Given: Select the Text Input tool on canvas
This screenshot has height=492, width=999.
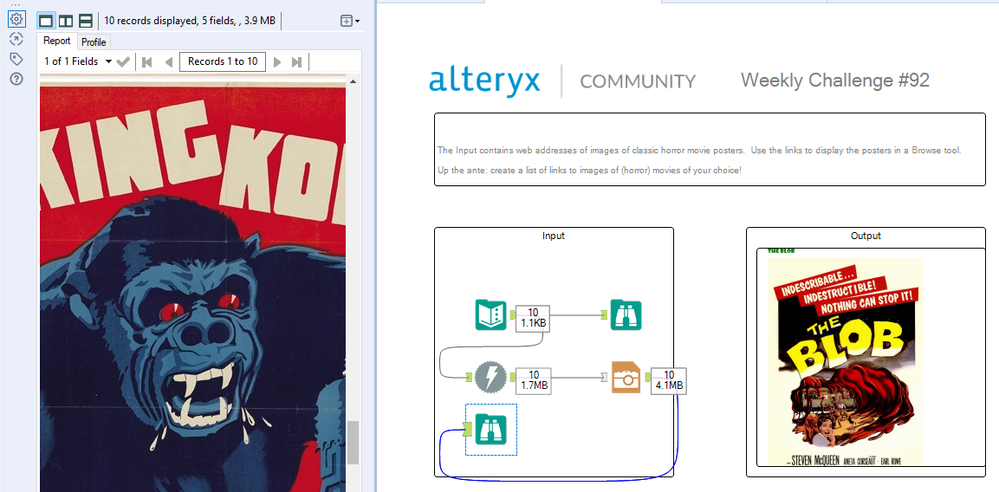Looking at the screenshot, I should pos(491,314).
